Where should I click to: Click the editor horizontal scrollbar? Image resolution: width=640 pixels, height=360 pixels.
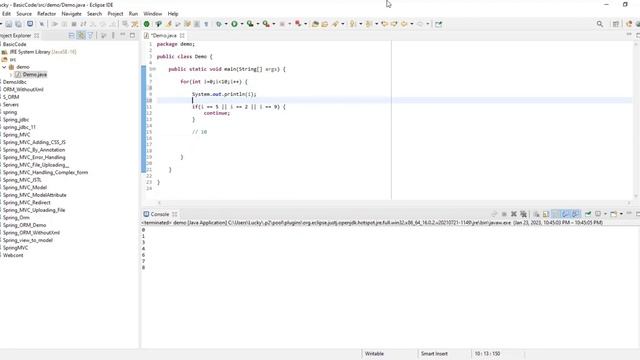(x=393, y=202)
